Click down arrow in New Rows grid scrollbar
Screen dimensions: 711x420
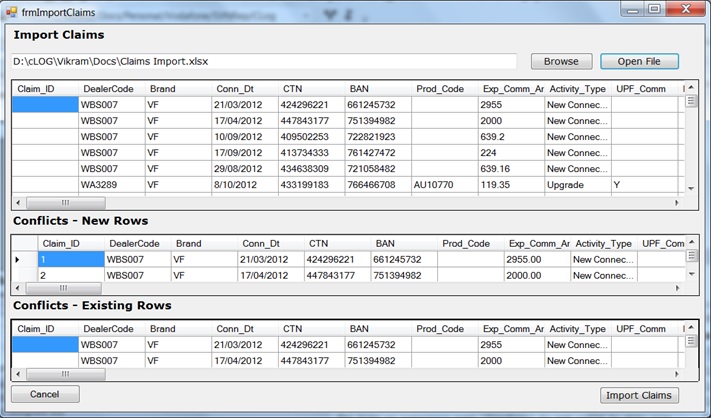(x=692, y=274)
